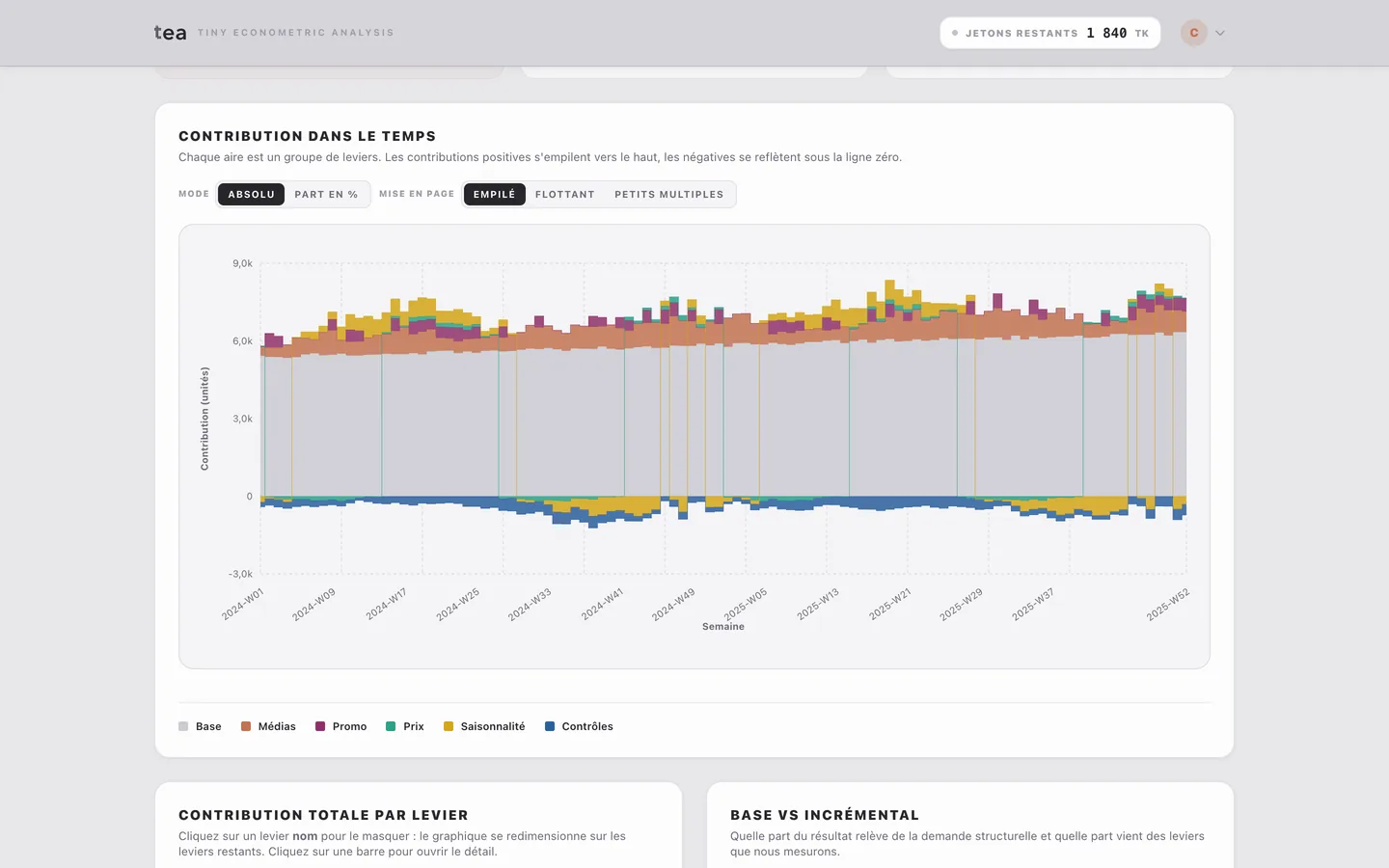The width and height of the screenshot is (1389, 868).
Task: Click the 6,0k y-axis value
Action: pyautogui.click(x=242, y=341)
